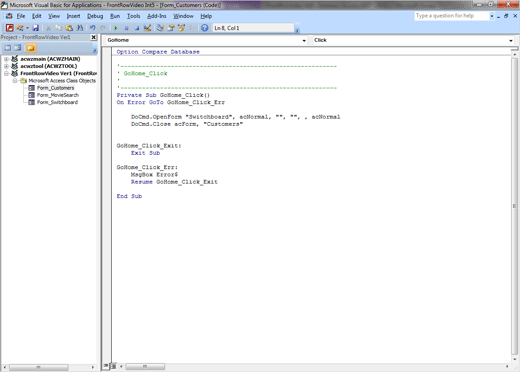520x372 pixels.
Task: Click the Project pane horizontal scrollbar thumb
Action: click(x=39, y=367)
